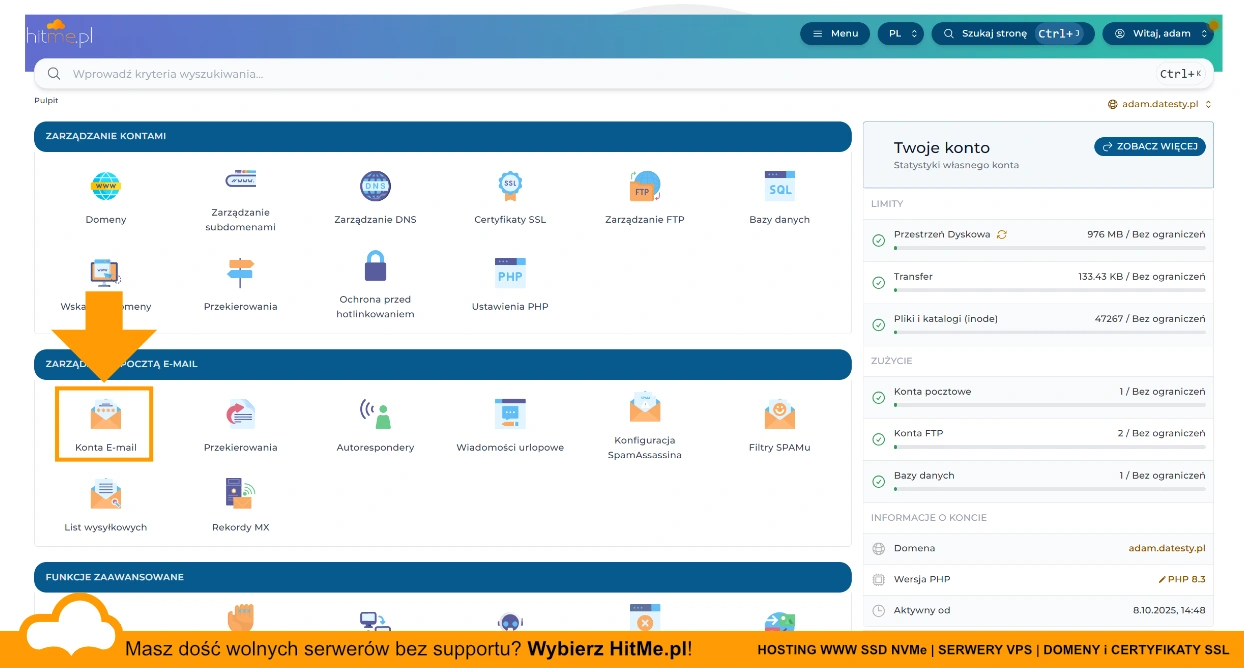Viewport: 1244px width, 668px height.
Task: Open Bazy danych SQL icon
Action: [x=780, y=186]
